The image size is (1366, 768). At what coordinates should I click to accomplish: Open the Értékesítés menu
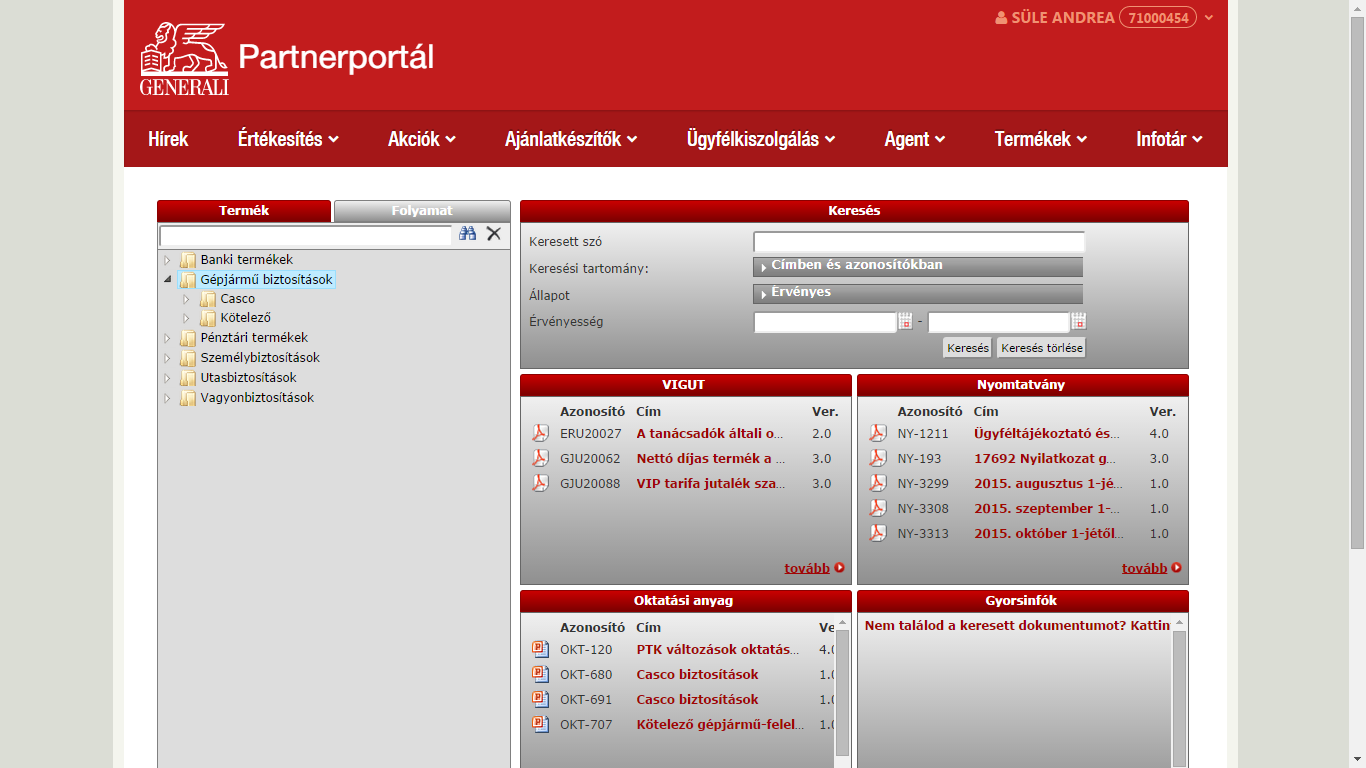pyautogui.click(x=289, y=139)
